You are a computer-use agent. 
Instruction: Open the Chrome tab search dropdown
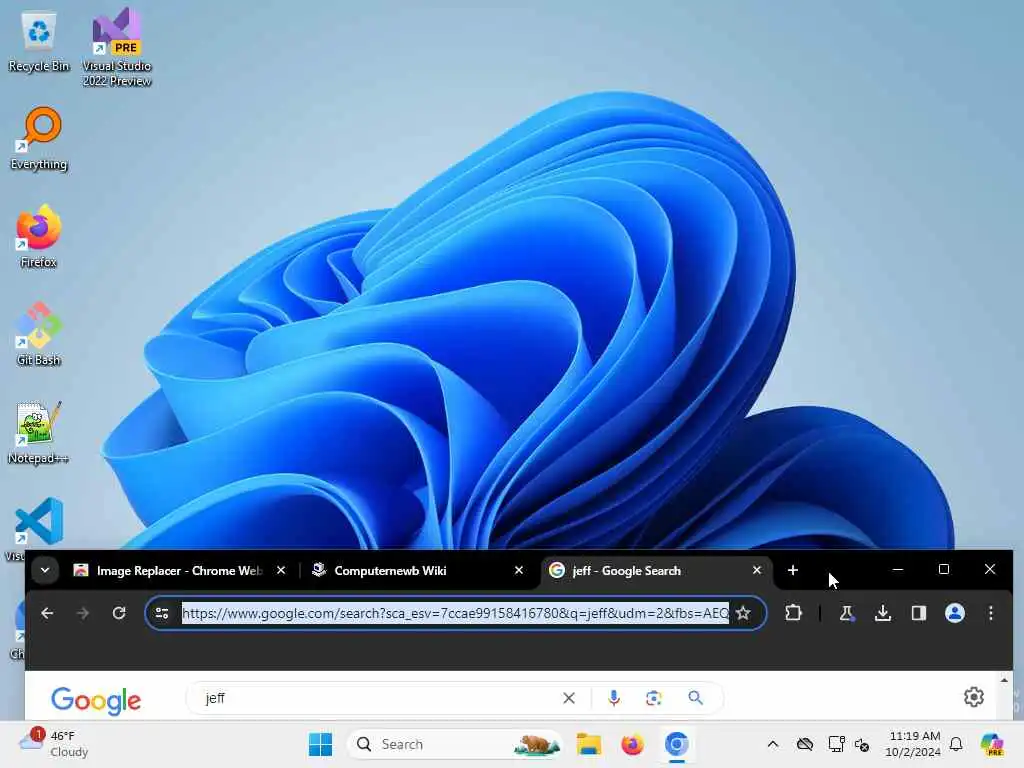pos(45,570)
